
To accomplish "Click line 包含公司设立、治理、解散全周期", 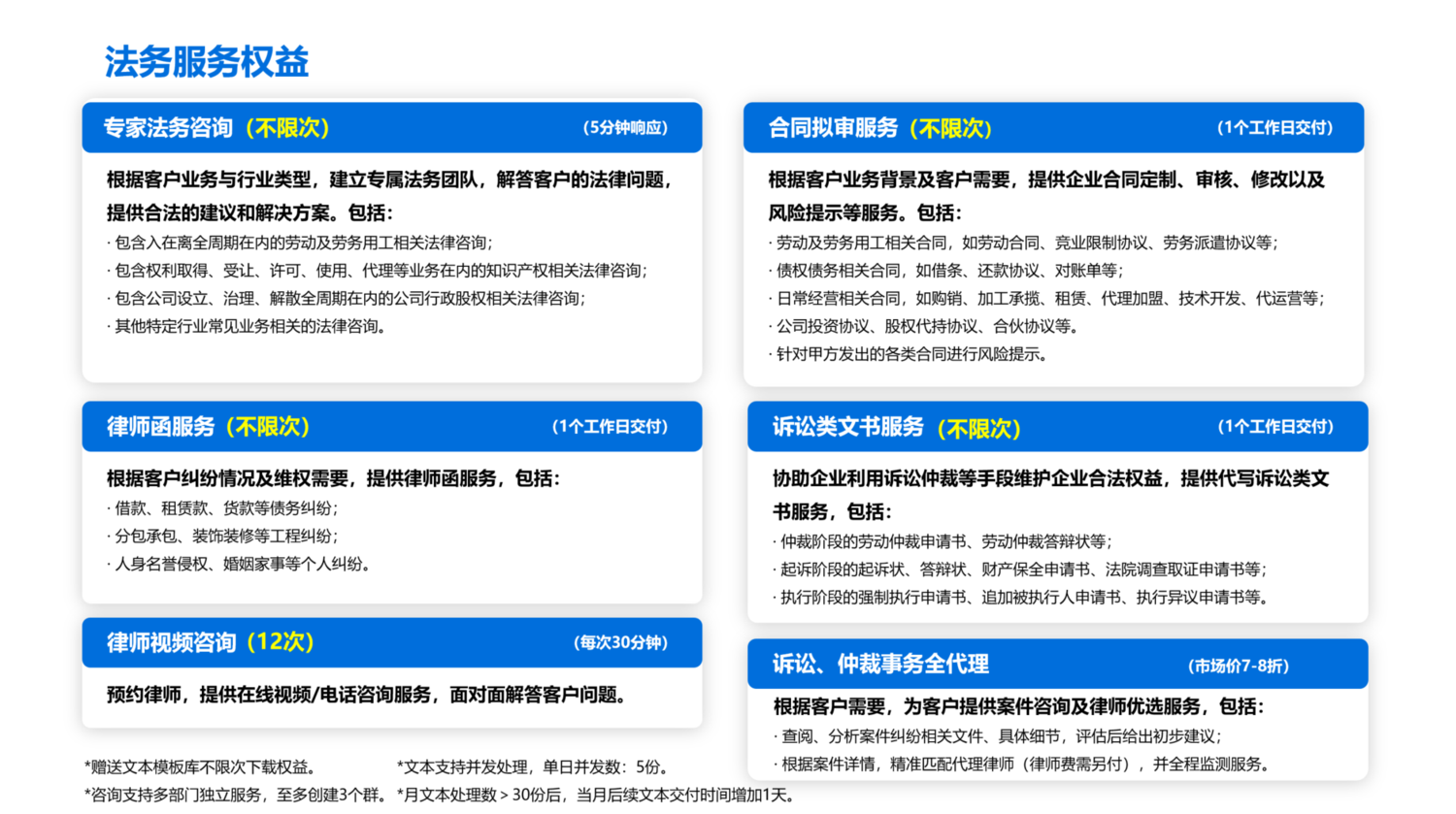I will (347, 299).
